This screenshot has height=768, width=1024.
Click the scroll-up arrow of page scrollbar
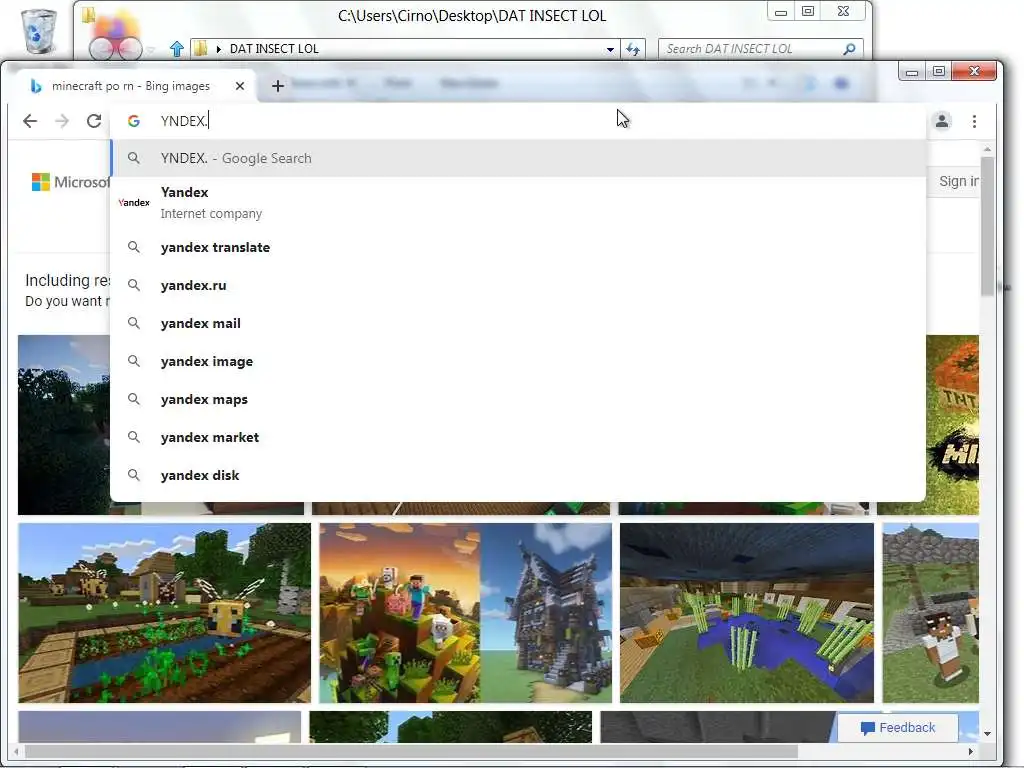tap(987, 150)
